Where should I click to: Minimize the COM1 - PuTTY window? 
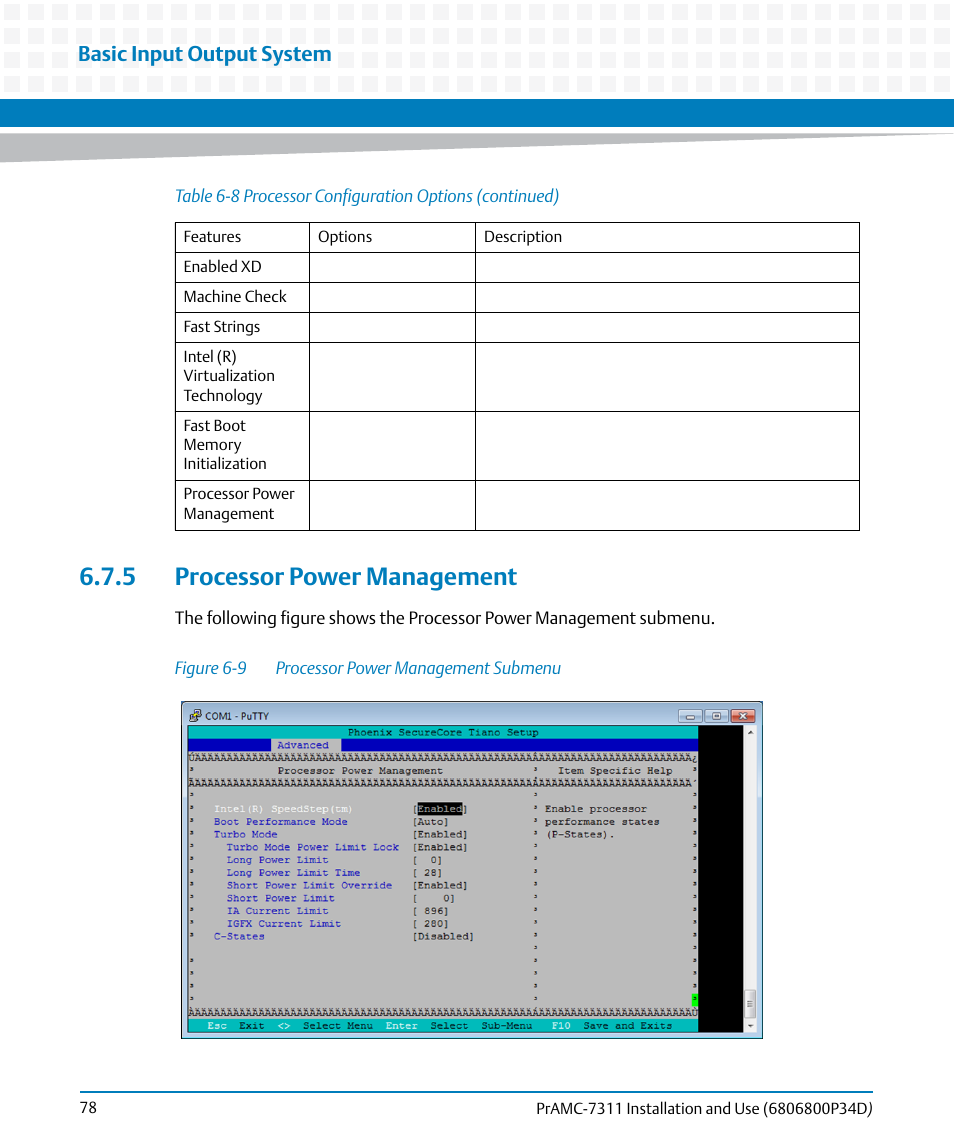tap(690, 716)
